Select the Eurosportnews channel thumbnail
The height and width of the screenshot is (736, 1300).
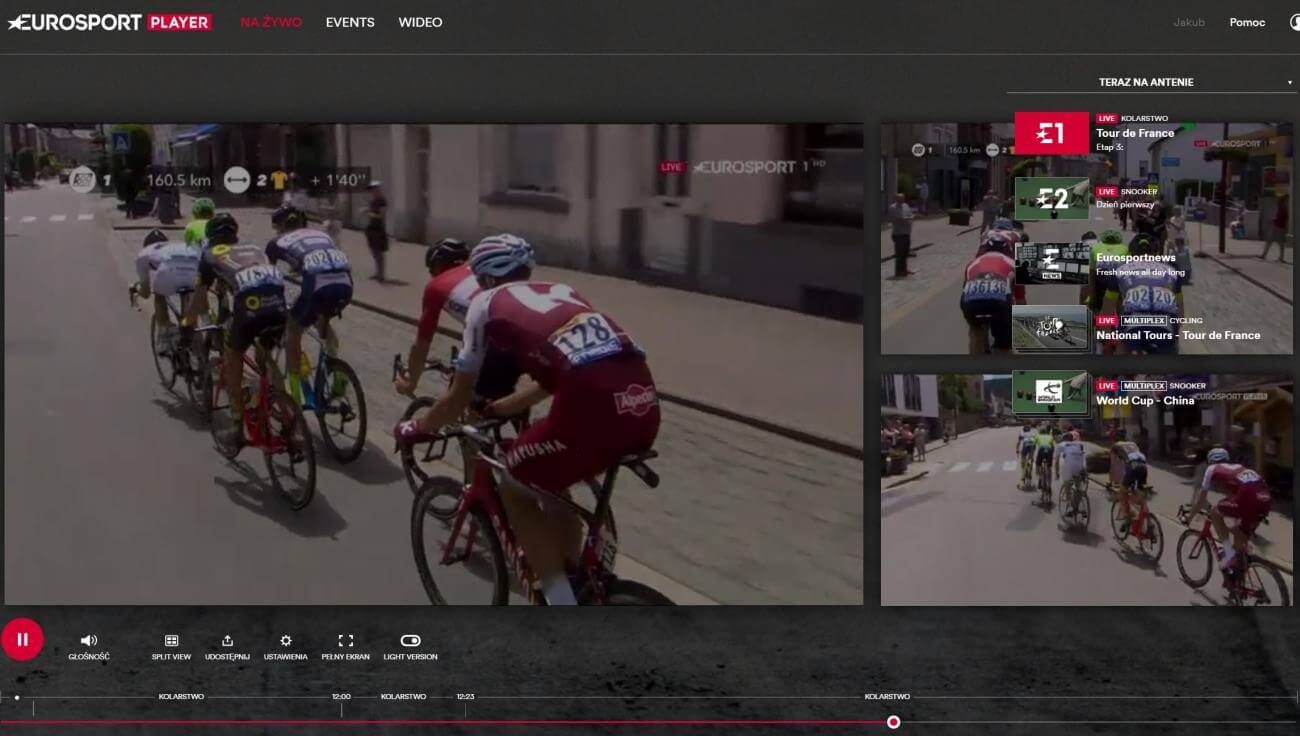point(1052,264)
